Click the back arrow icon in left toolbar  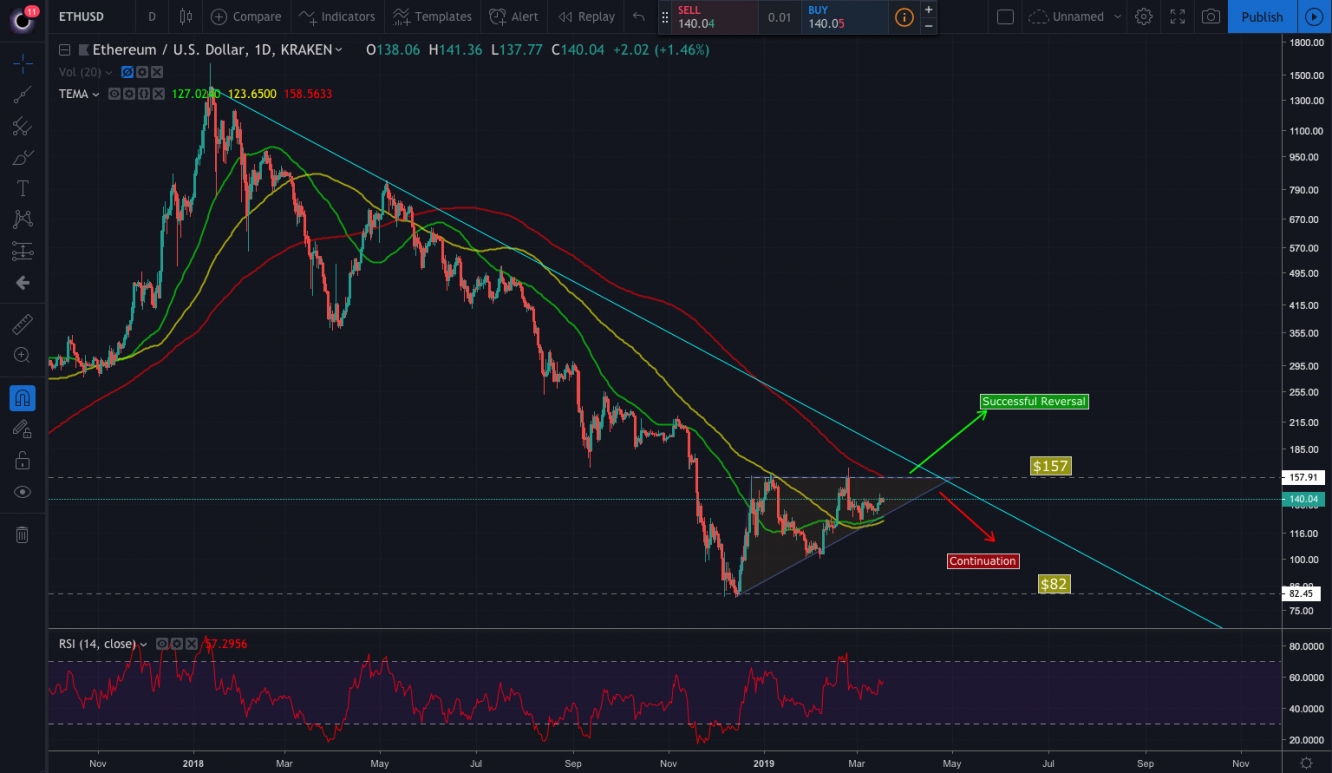coord(22,283)
